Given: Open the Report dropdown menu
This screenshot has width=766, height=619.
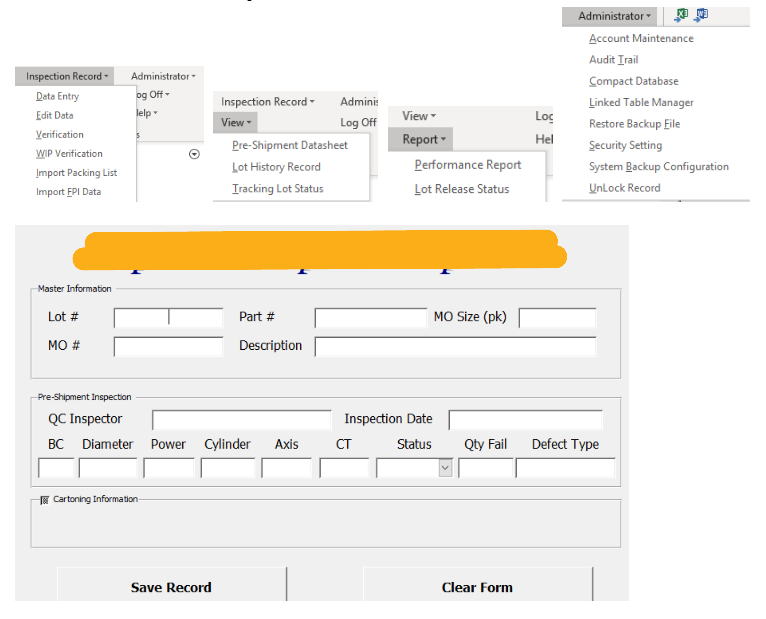Looking at the screenshot, I should pos(424,139).
